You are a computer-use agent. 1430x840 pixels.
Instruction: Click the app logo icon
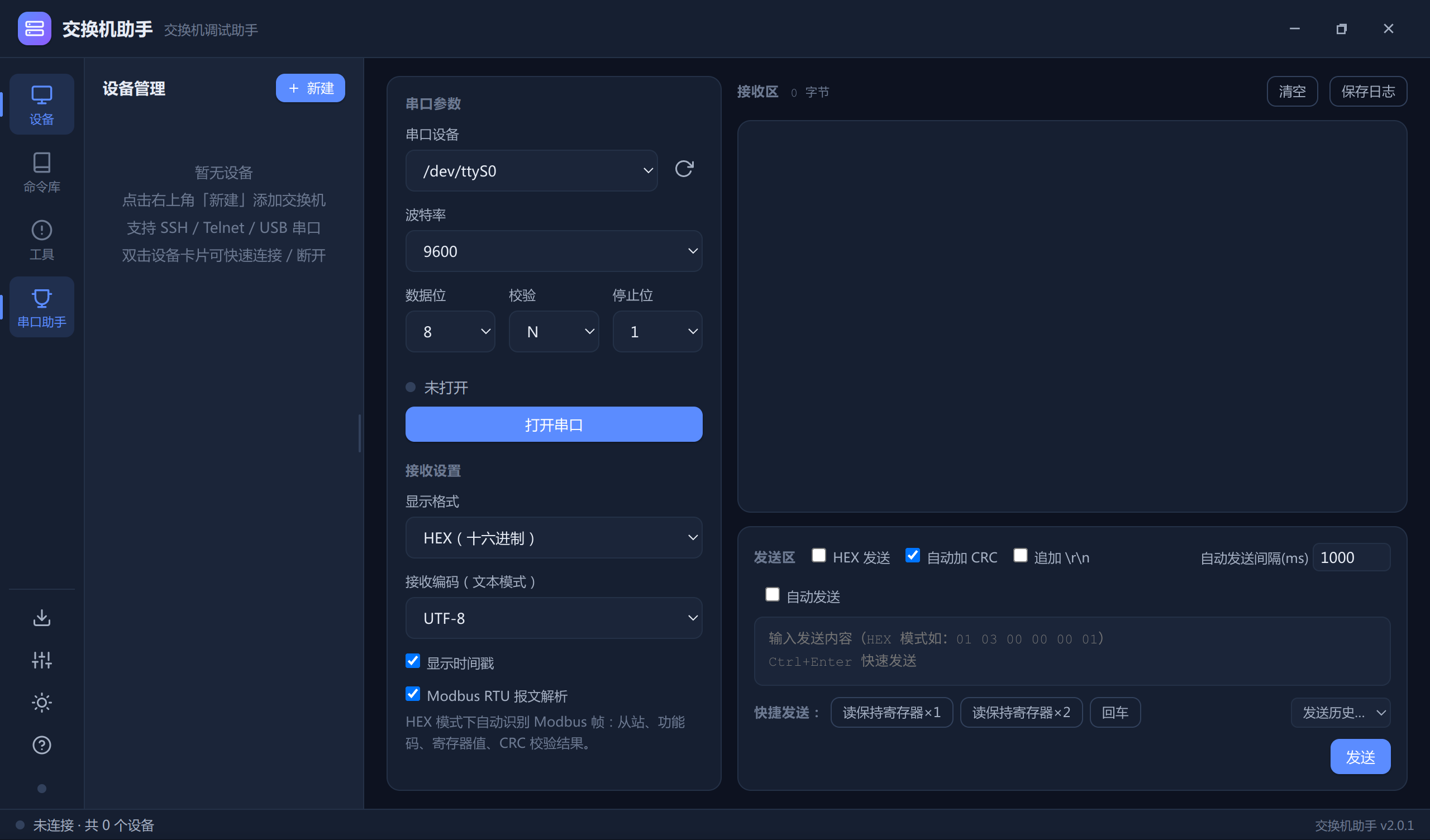click(34, 28)
